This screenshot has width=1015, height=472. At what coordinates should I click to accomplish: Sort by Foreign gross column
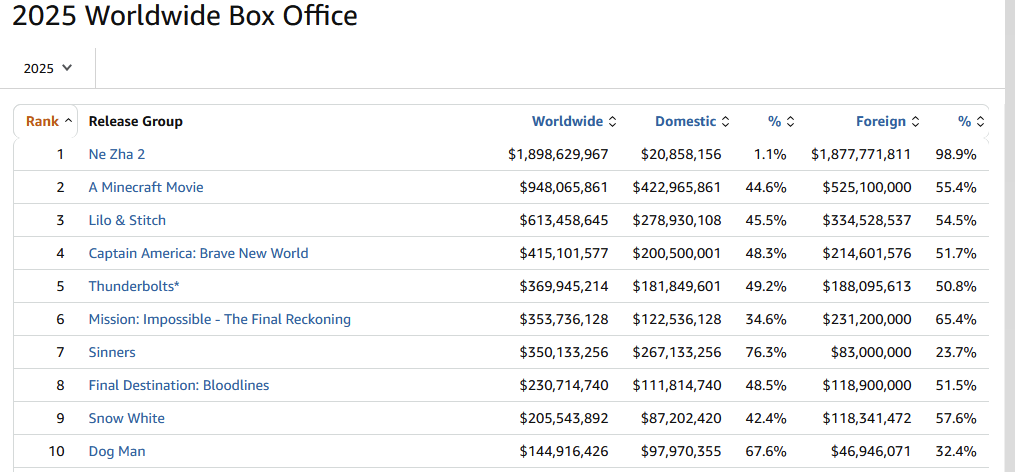[886, 121]
